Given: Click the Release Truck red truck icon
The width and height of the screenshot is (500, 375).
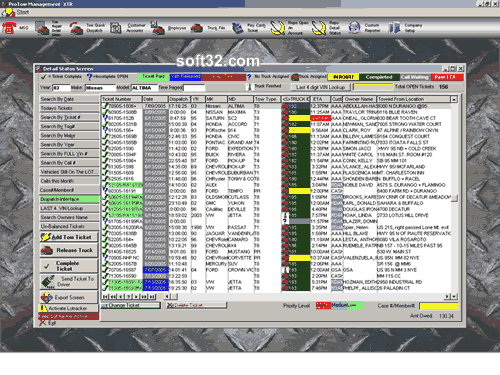Looking at the screenshot, I should coord(47,250).
